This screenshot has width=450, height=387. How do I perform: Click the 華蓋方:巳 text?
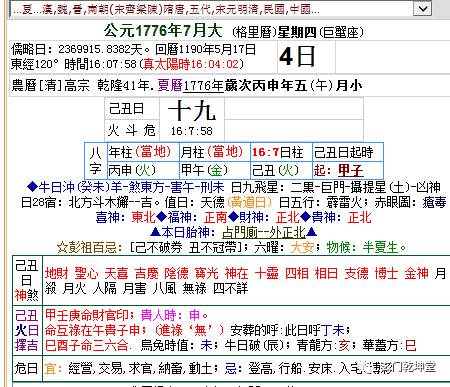tap(389, 345)
